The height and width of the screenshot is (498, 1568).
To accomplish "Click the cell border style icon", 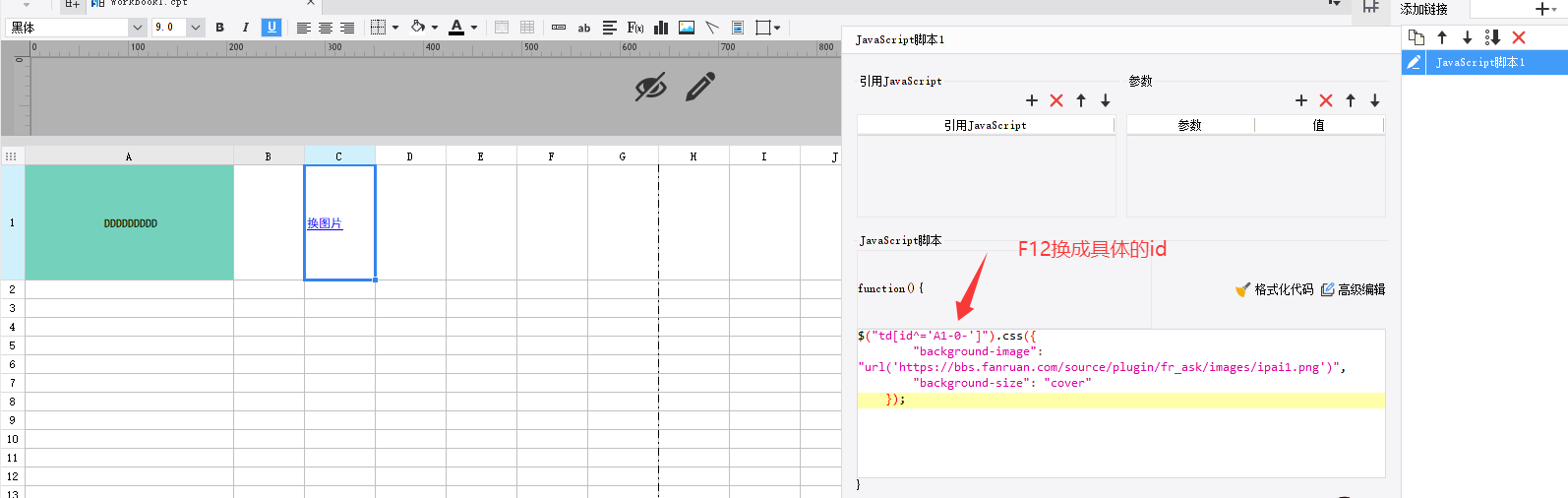I will click(x=378, y=28).
